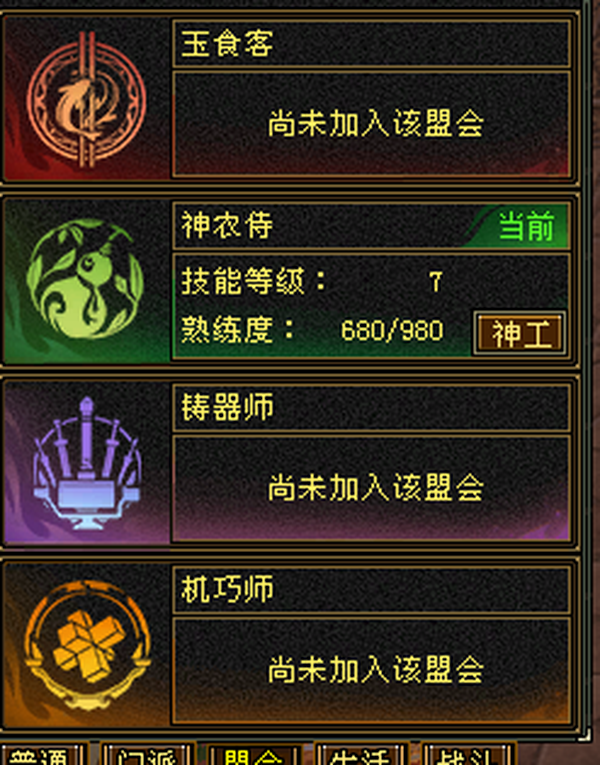This screenshot has height=765, width=600.
Task: Switch to the 战斗 tab
Action: coord(468,755)
